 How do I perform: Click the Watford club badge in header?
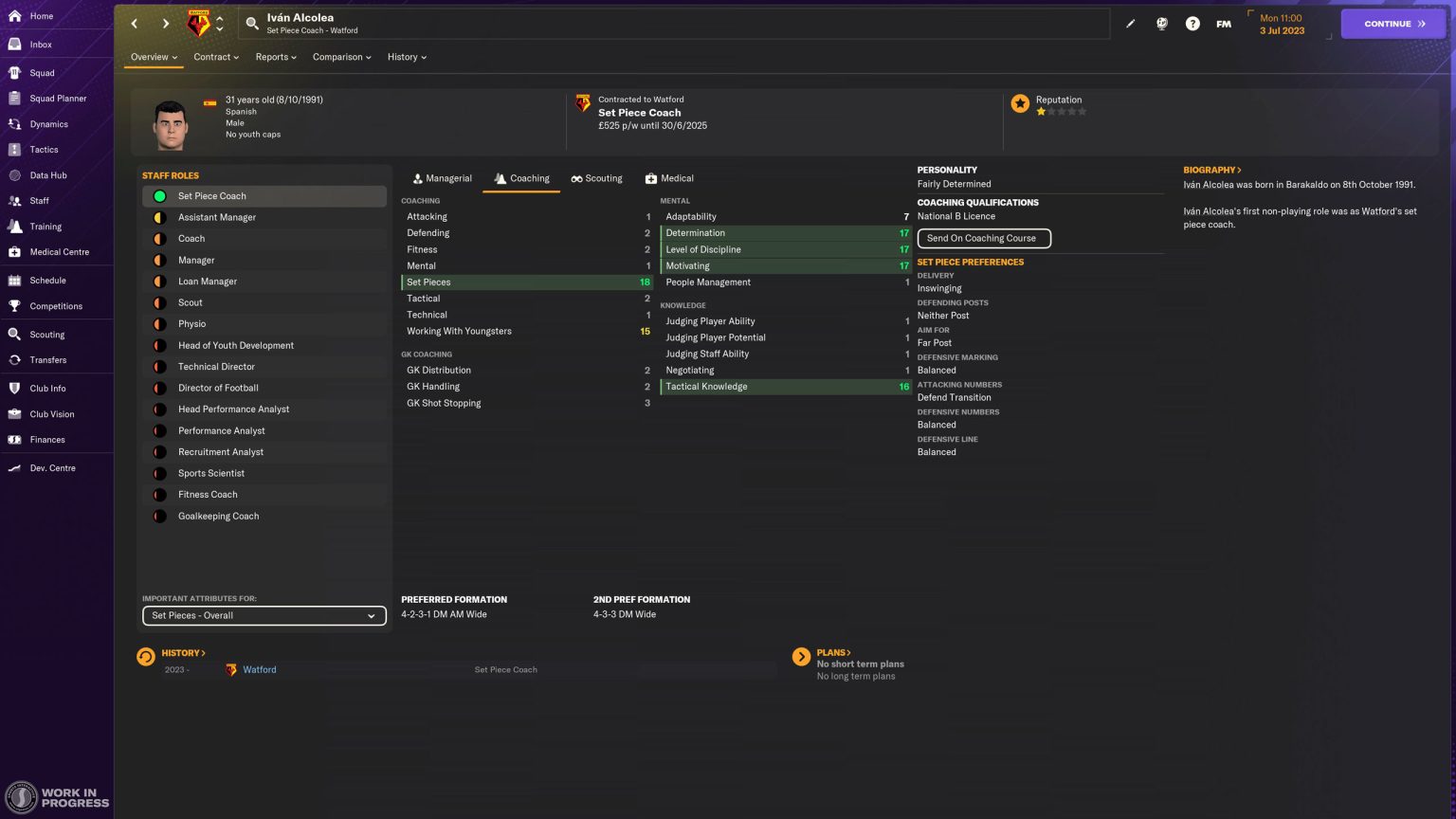point(198,24)
